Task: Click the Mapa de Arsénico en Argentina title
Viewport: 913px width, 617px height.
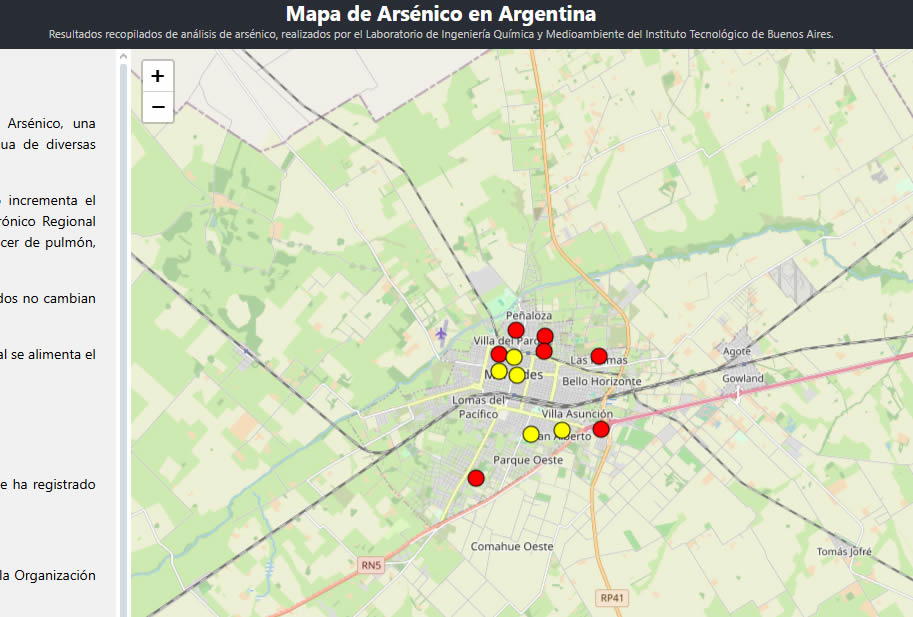Action: (441, 14)
